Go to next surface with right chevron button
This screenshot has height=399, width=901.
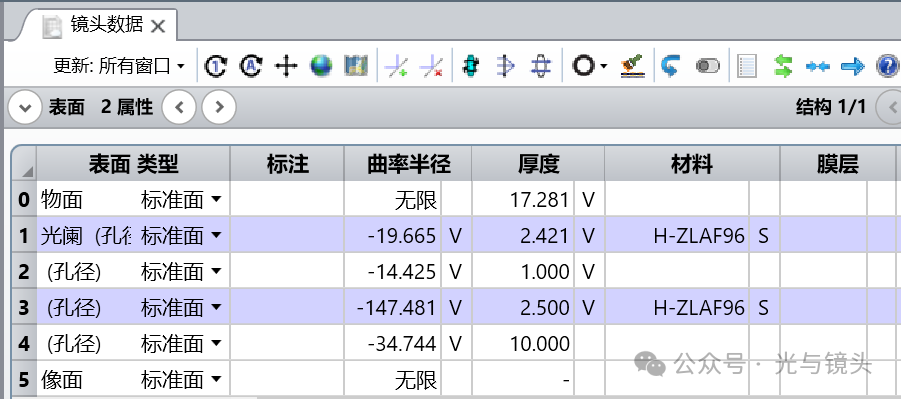point(218,107)
